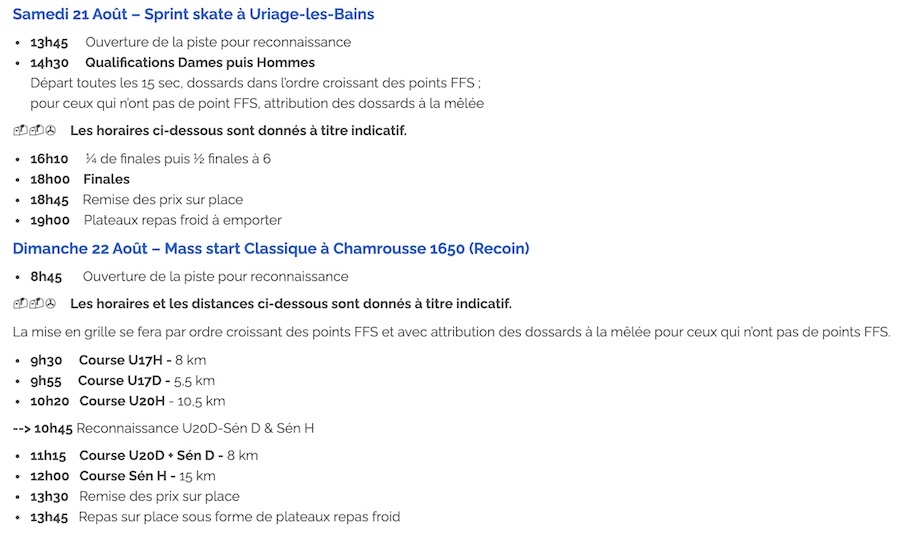The width and height of the screenshot is (900, 535).
Task: Click first mailbox icon beside "Les horaires et les distances"
Action: click(20, 304)
